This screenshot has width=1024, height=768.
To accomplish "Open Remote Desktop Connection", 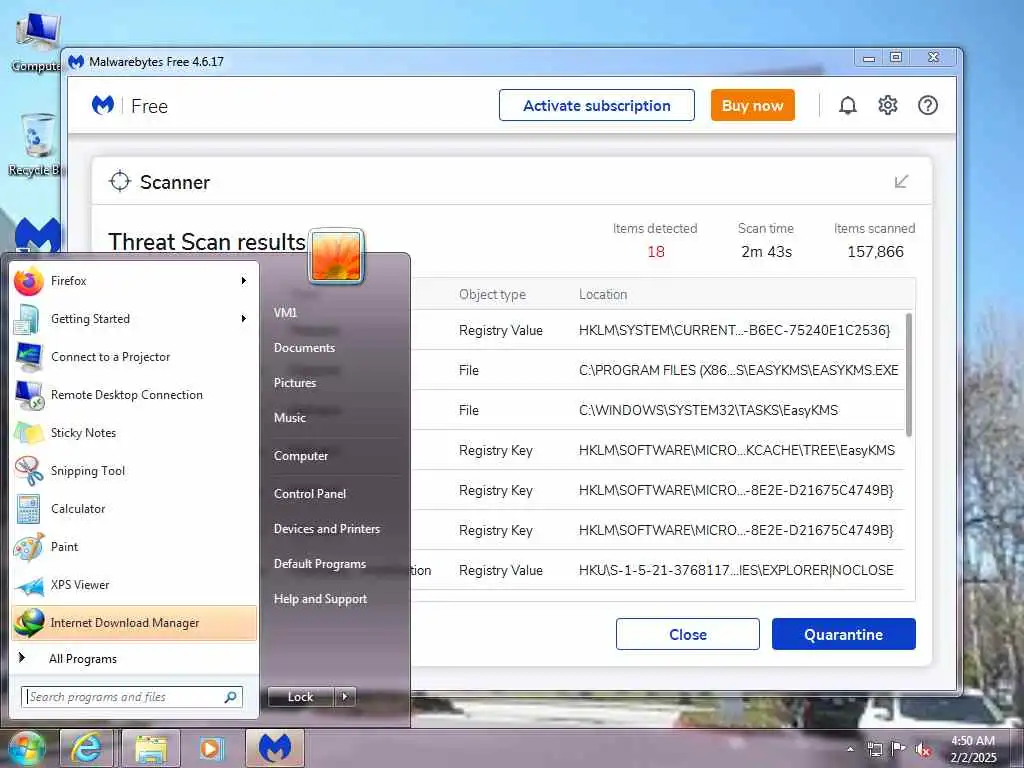I will tap(134, 394).
